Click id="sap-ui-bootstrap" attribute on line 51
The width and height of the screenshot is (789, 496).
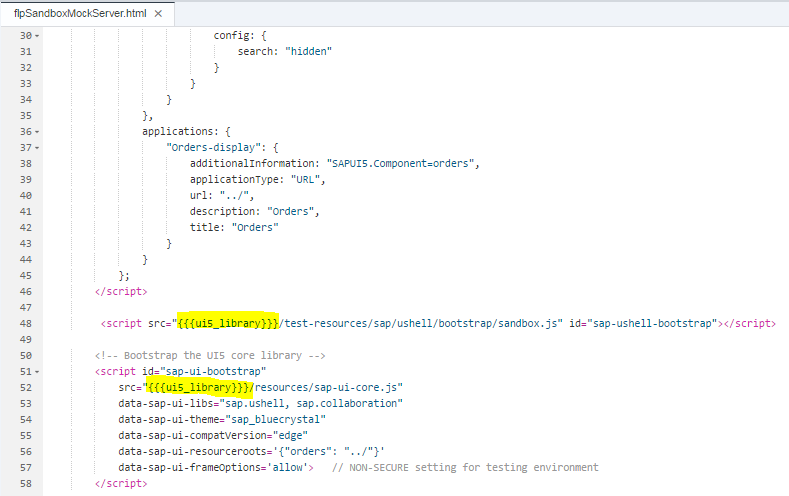tap(204, 371)
